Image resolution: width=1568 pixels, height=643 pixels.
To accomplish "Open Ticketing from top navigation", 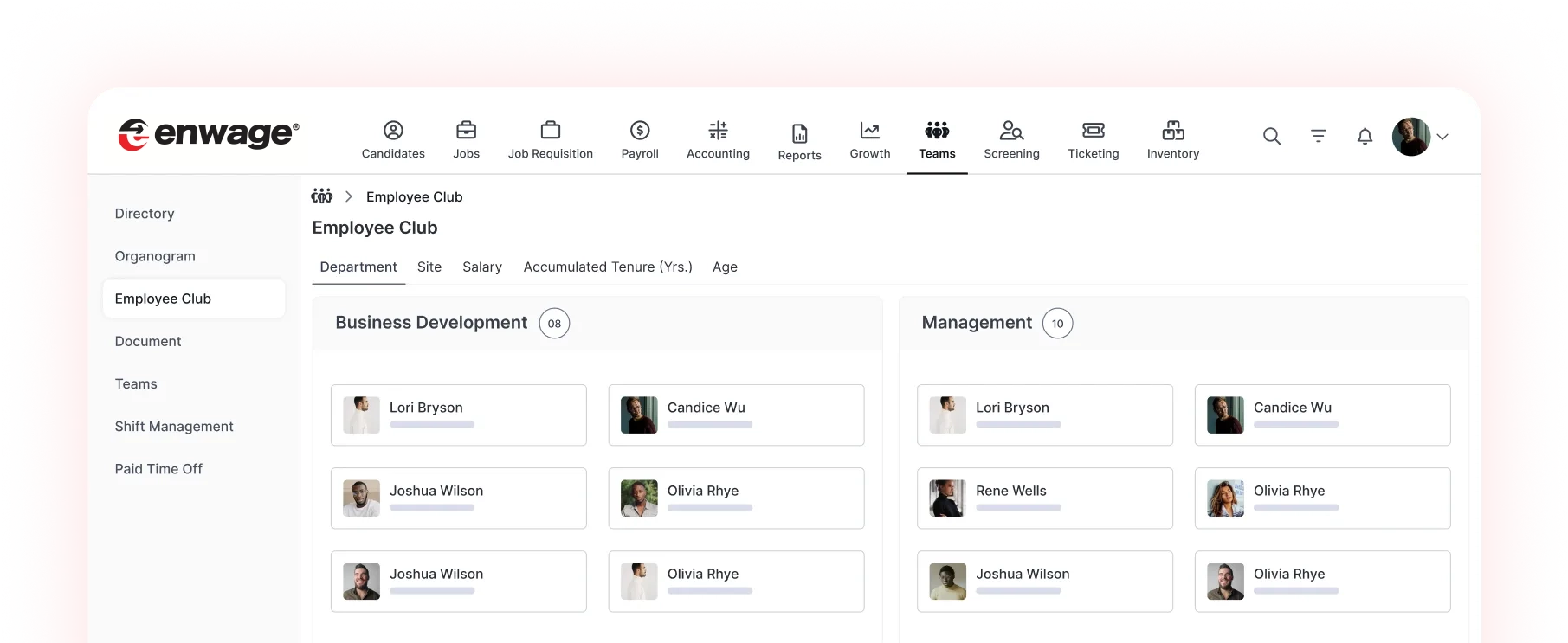I will tap(1093, 131).
